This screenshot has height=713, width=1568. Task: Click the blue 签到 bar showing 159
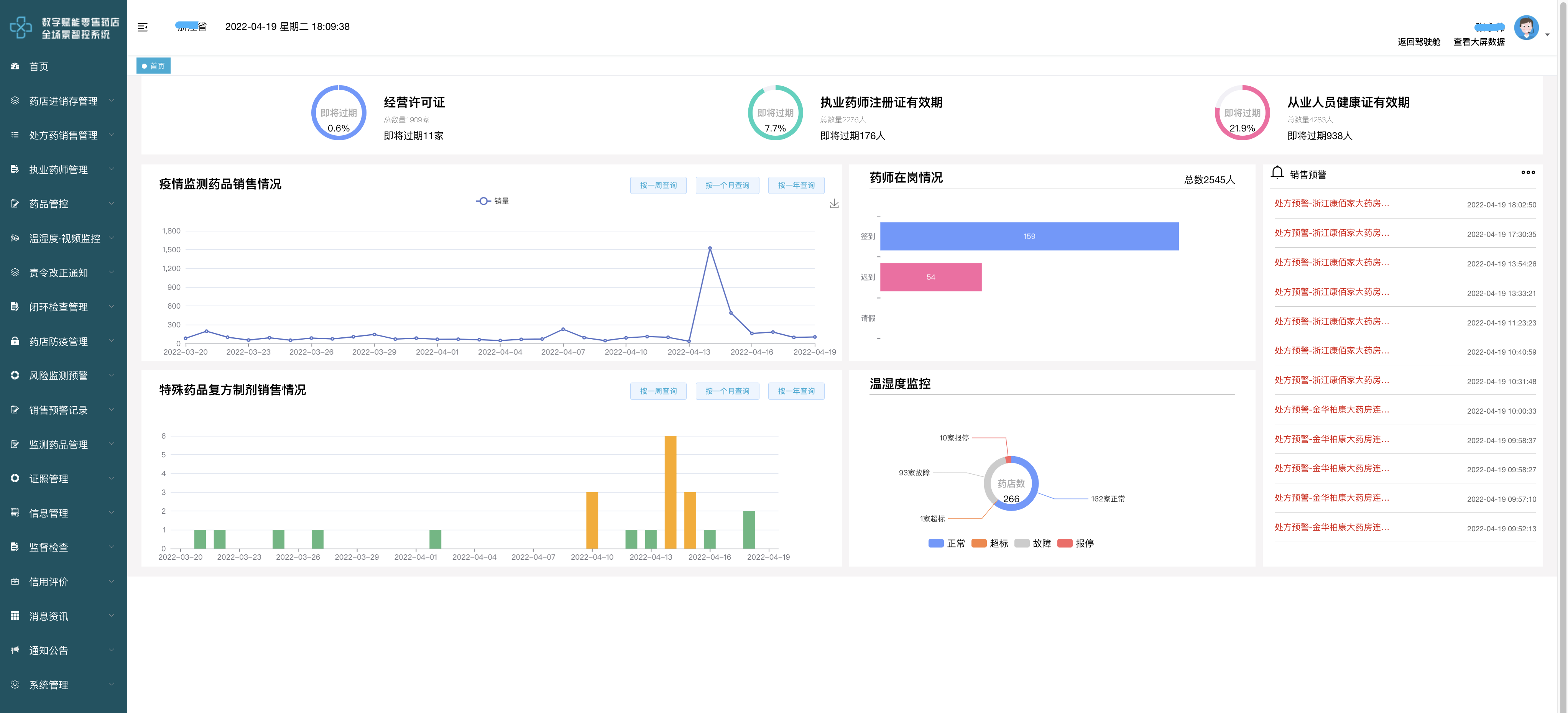(1029, 236)
